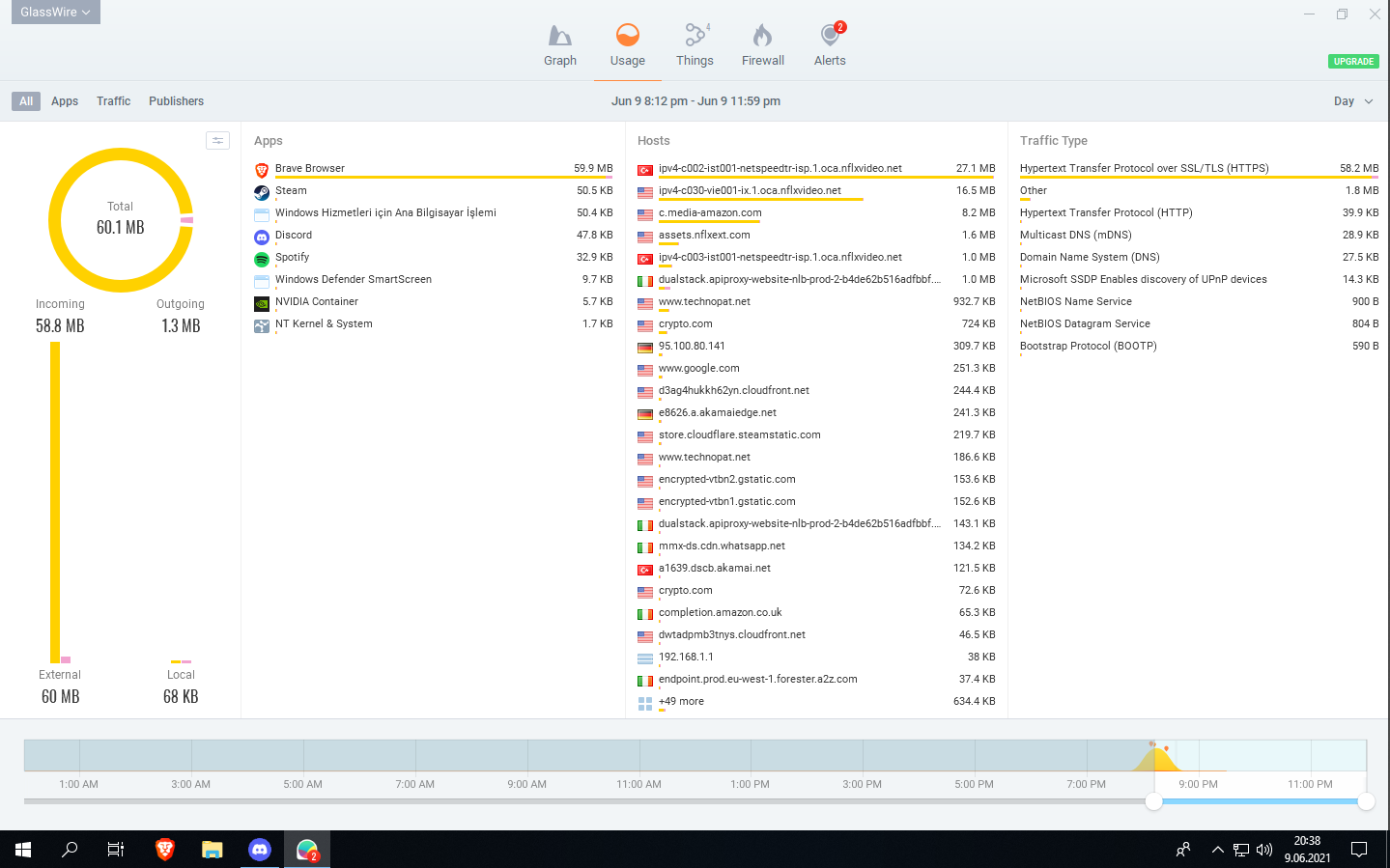Select the Brave Browser row in Apps
Viewport: 1390px width, 868px height.
(x=434, y=169)
